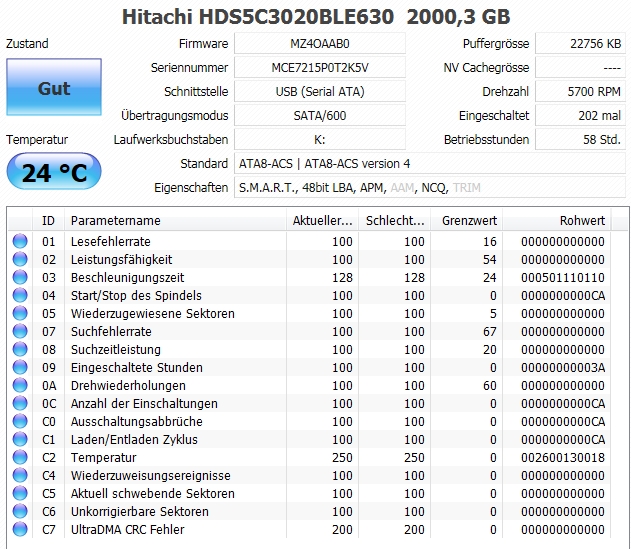Select the Wiederzugewiesene Sektoren parameter name
The image size is (631, 549).
click(x=153, y=314)
